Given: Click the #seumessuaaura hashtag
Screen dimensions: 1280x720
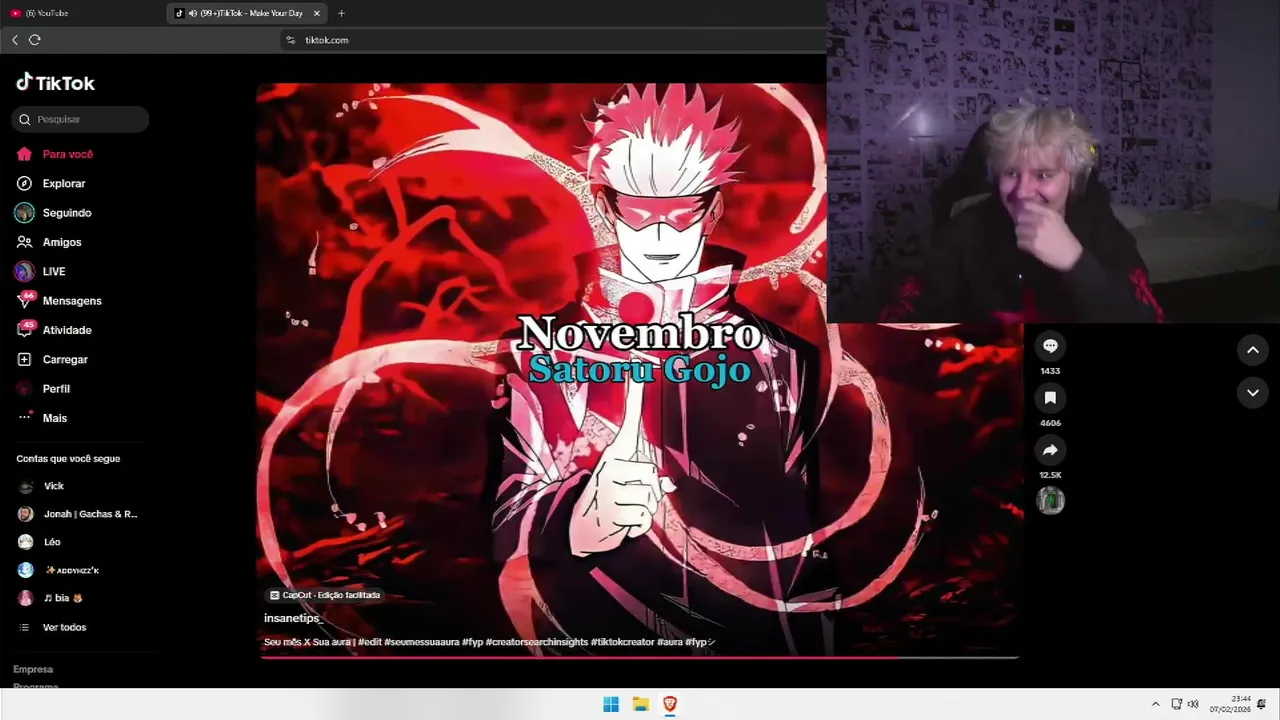Looking at the screenshot, I should point(422,642).
